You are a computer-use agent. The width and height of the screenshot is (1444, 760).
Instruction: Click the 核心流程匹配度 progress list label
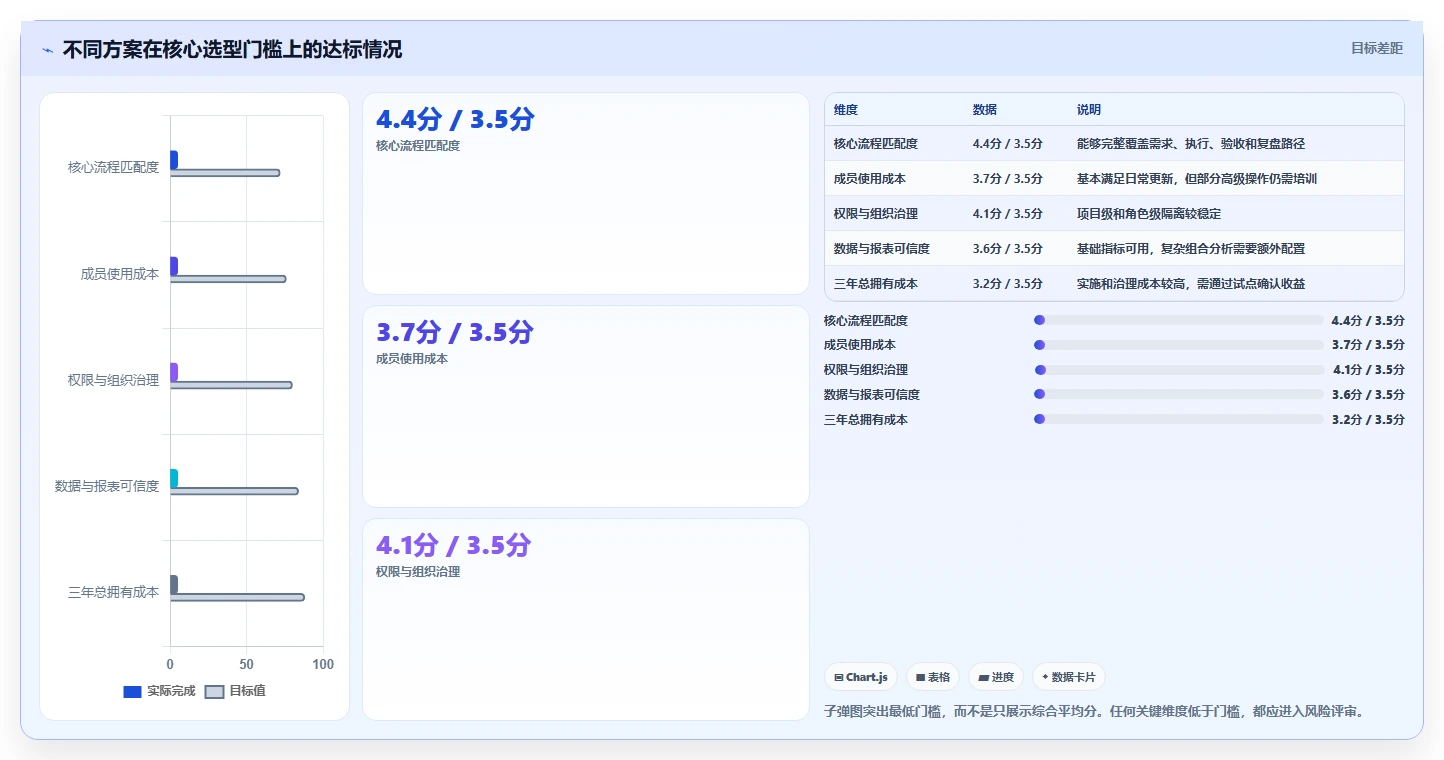coord(866,321)
